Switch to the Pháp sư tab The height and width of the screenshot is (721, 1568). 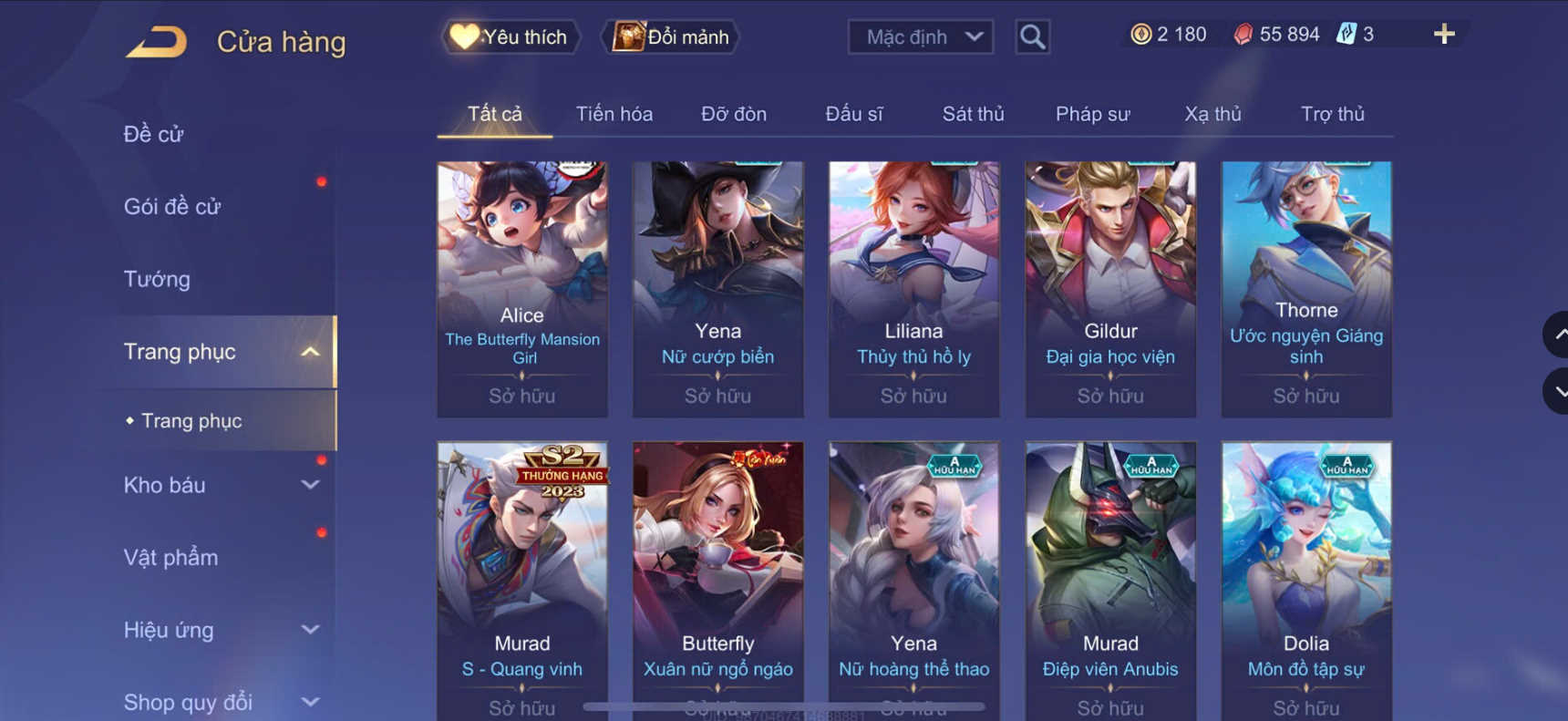(1092, 114)
